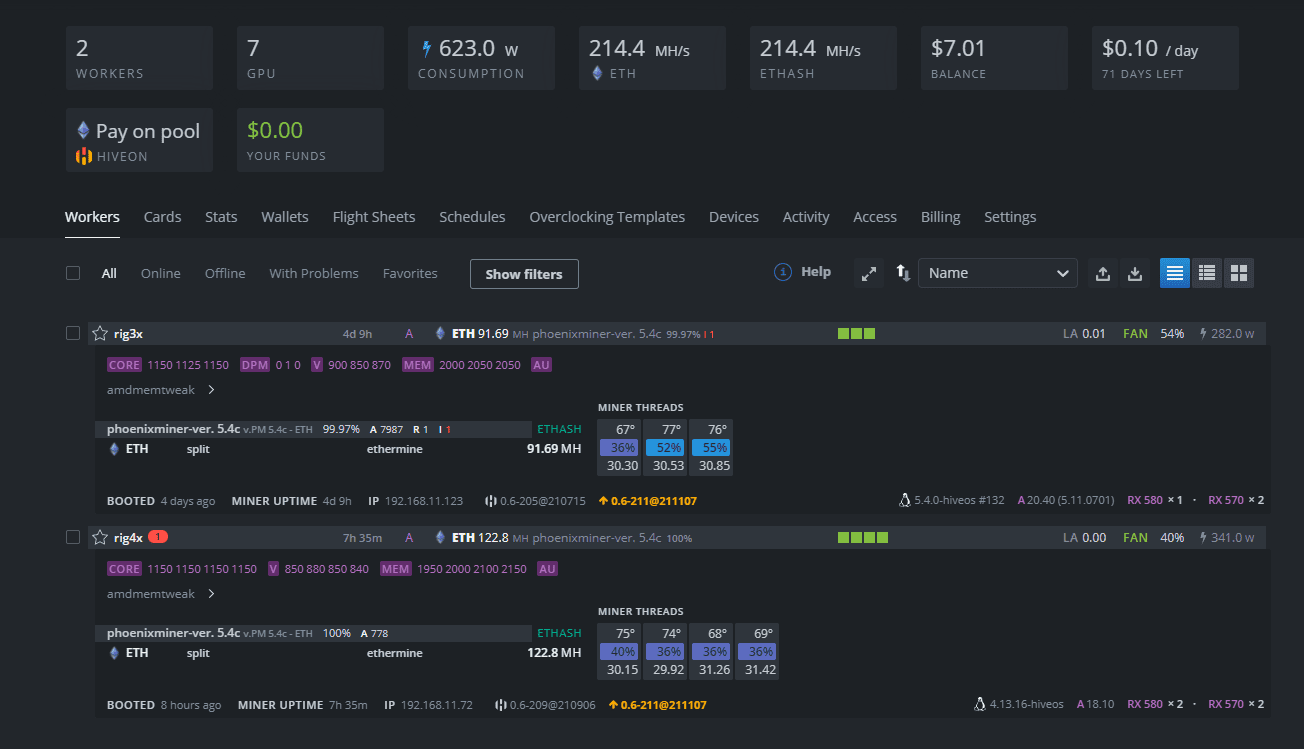Tick the rig3x worker checkbox
The image size is (1304, 749).
point(73,333)
